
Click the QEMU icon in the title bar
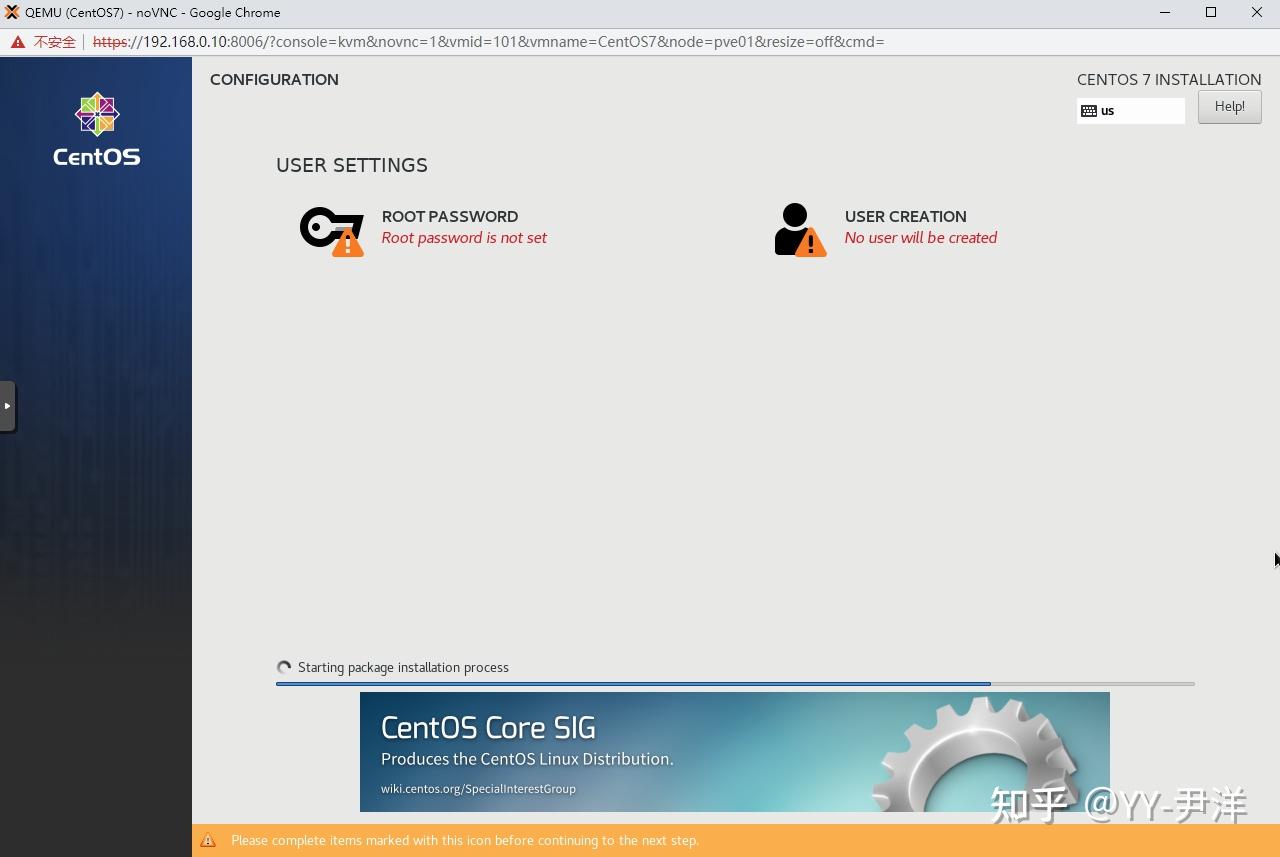(x=11, y=12)
